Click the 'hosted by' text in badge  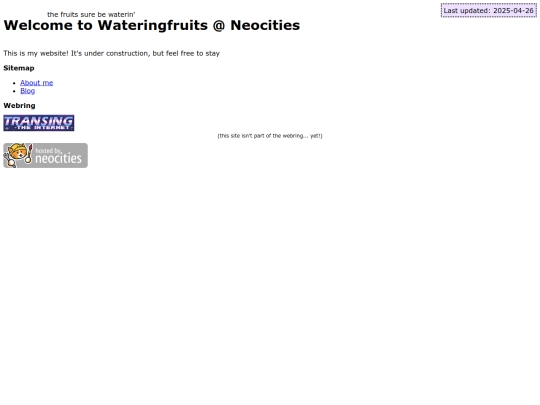(x=48, y=150)
